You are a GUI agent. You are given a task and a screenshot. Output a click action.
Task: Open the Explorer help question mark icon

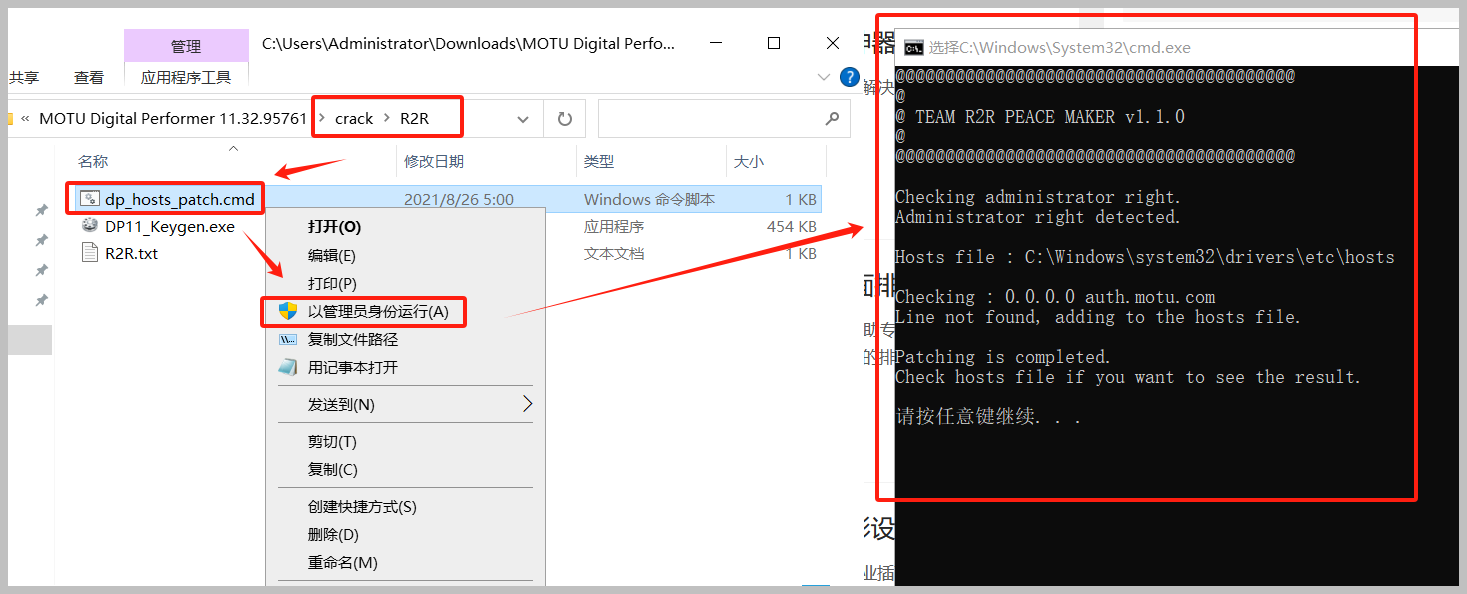point(850,77)
